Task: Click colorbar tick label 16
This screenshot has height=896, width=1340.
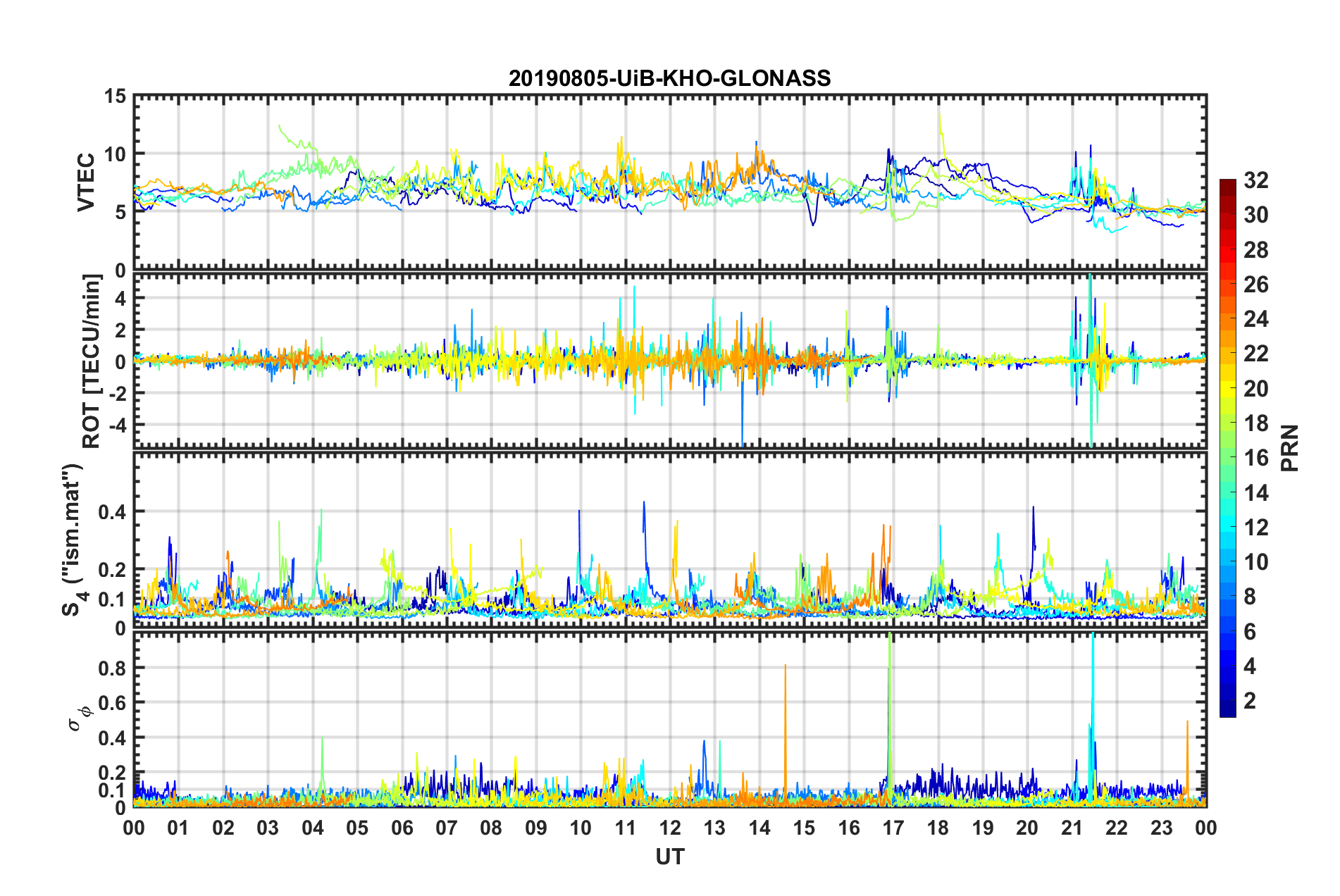Action: [x=1255, y=458]
